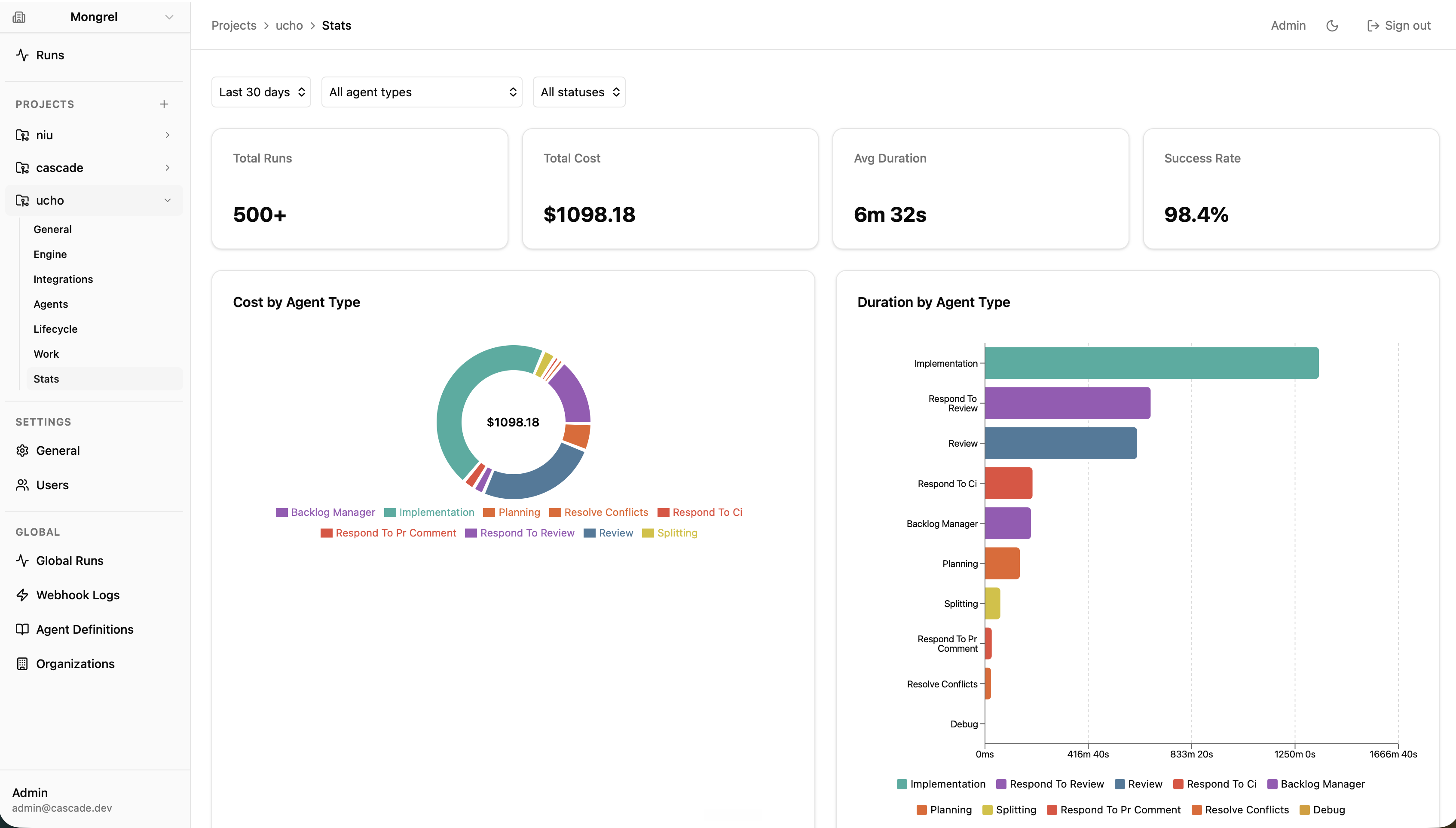This screenshot has height=828, width=1456.
Task: Open the Agents page under ucho
Action: (51, 304)
